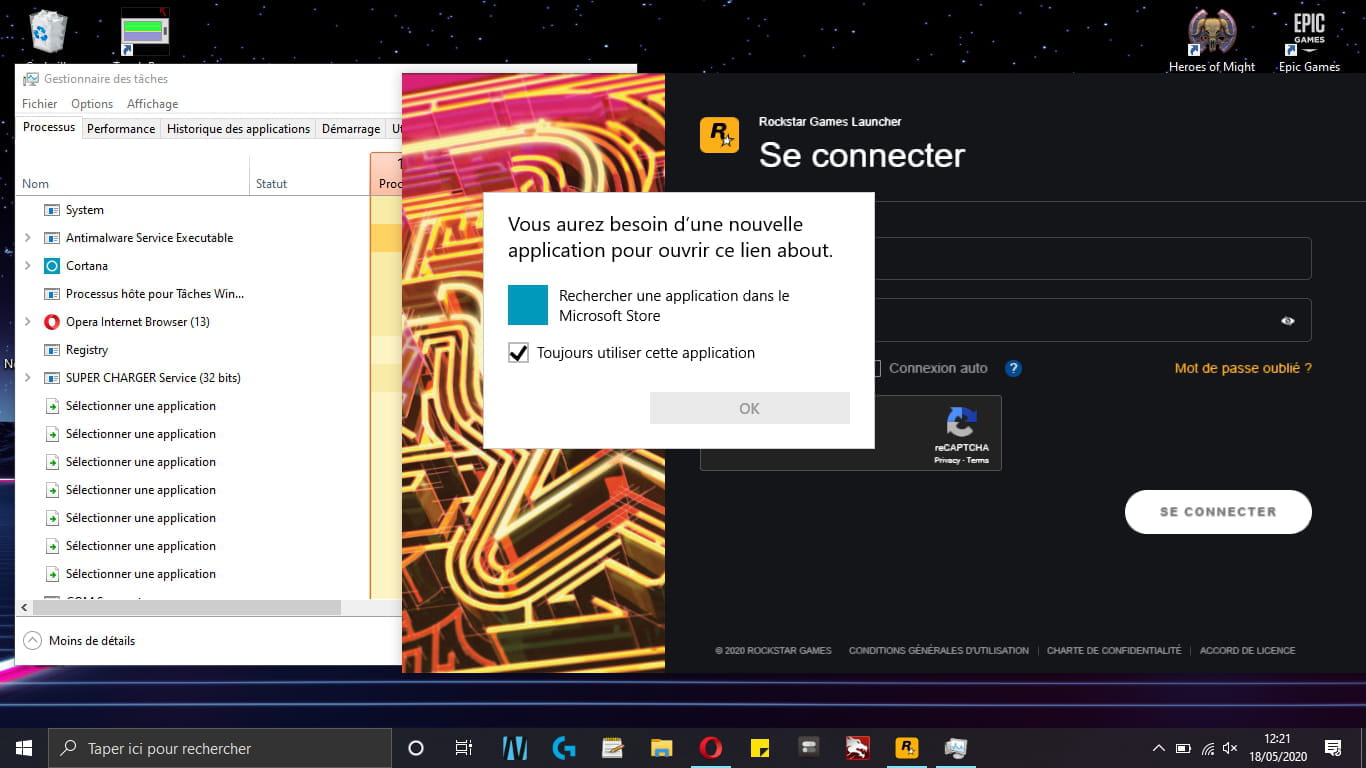Open Opera browser from the taskbar
This screenshot has height=768, width=1366.
pyautogui.click(x=711, y=748)
